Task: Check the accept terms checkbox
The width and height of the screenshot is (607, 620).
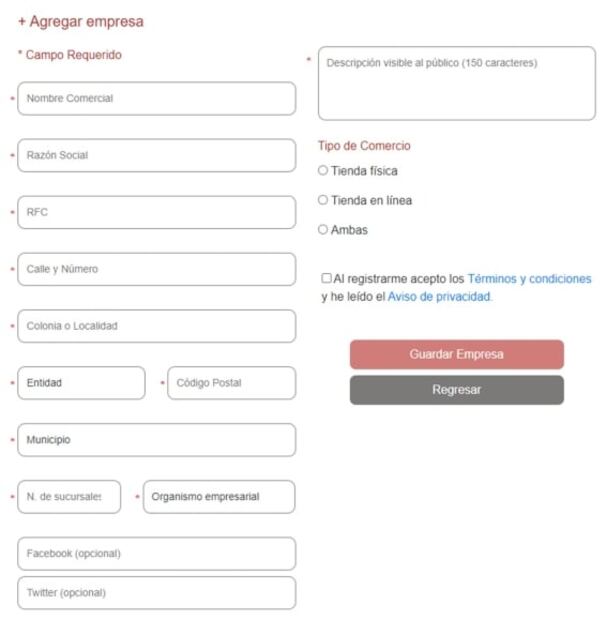Action: tap(327, 279)
